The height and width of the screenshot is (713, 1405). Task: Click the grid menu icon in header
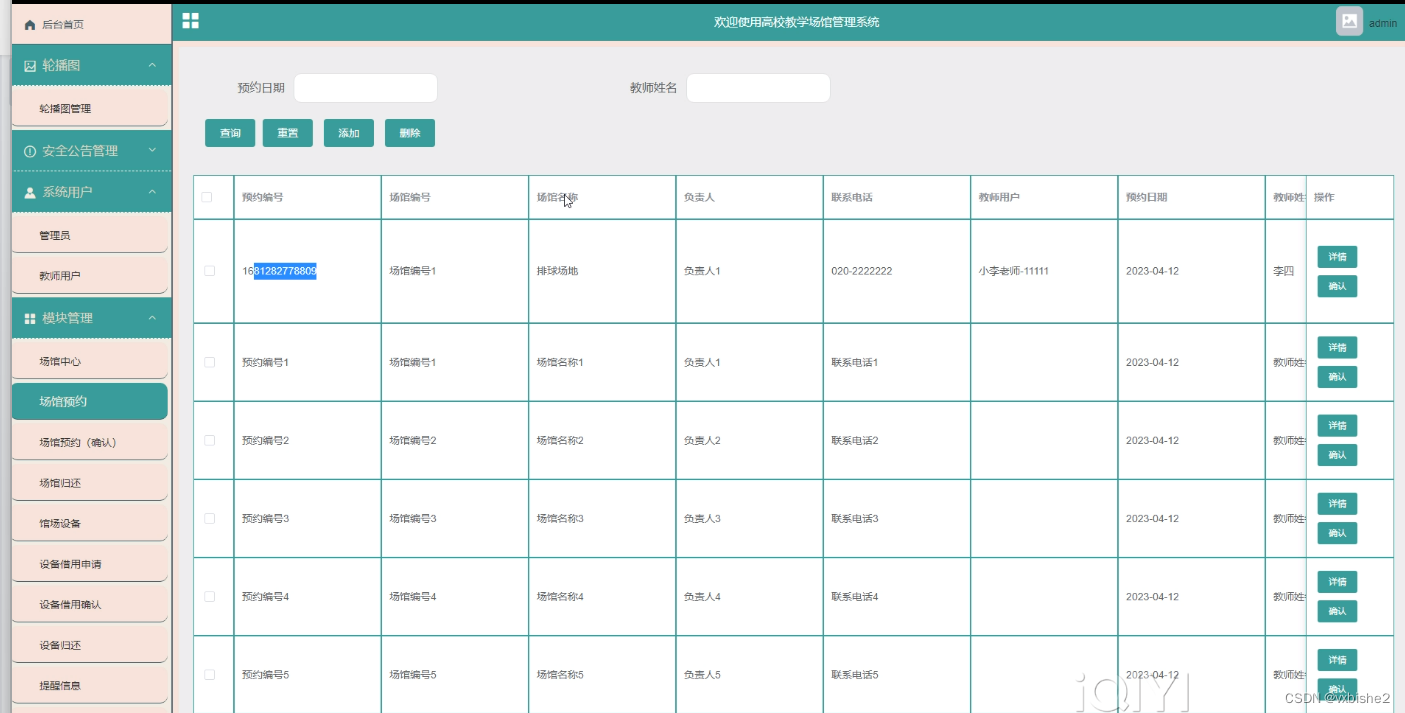click(x=190, y=21)
